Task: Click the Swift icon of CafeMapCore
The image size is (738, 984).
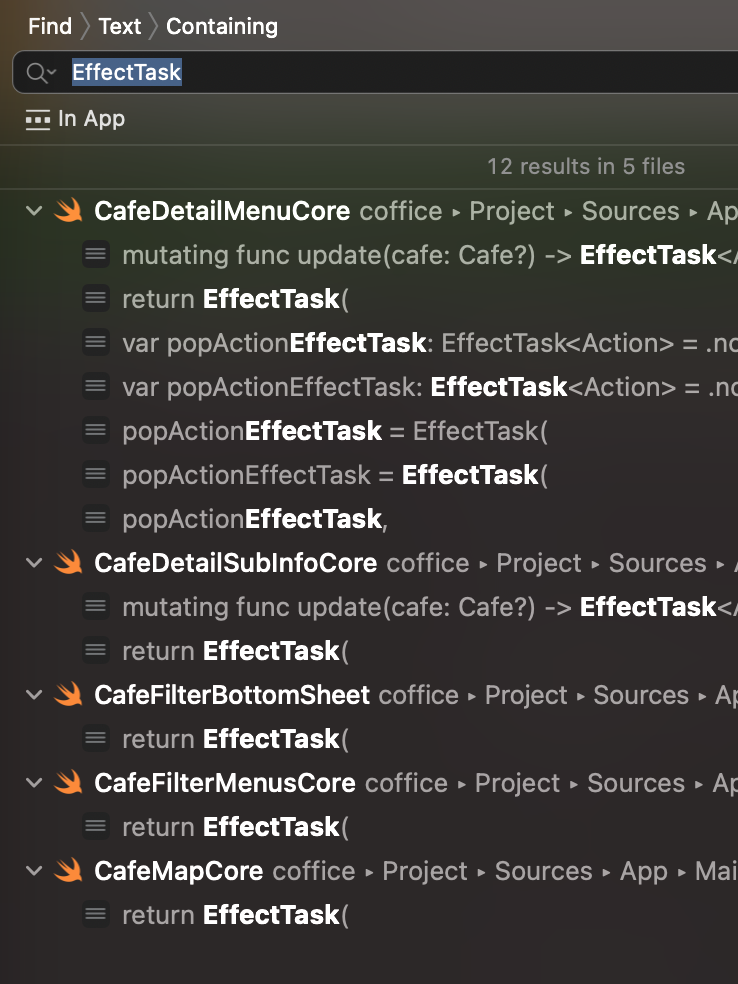Action: click(x=68, y=870)
